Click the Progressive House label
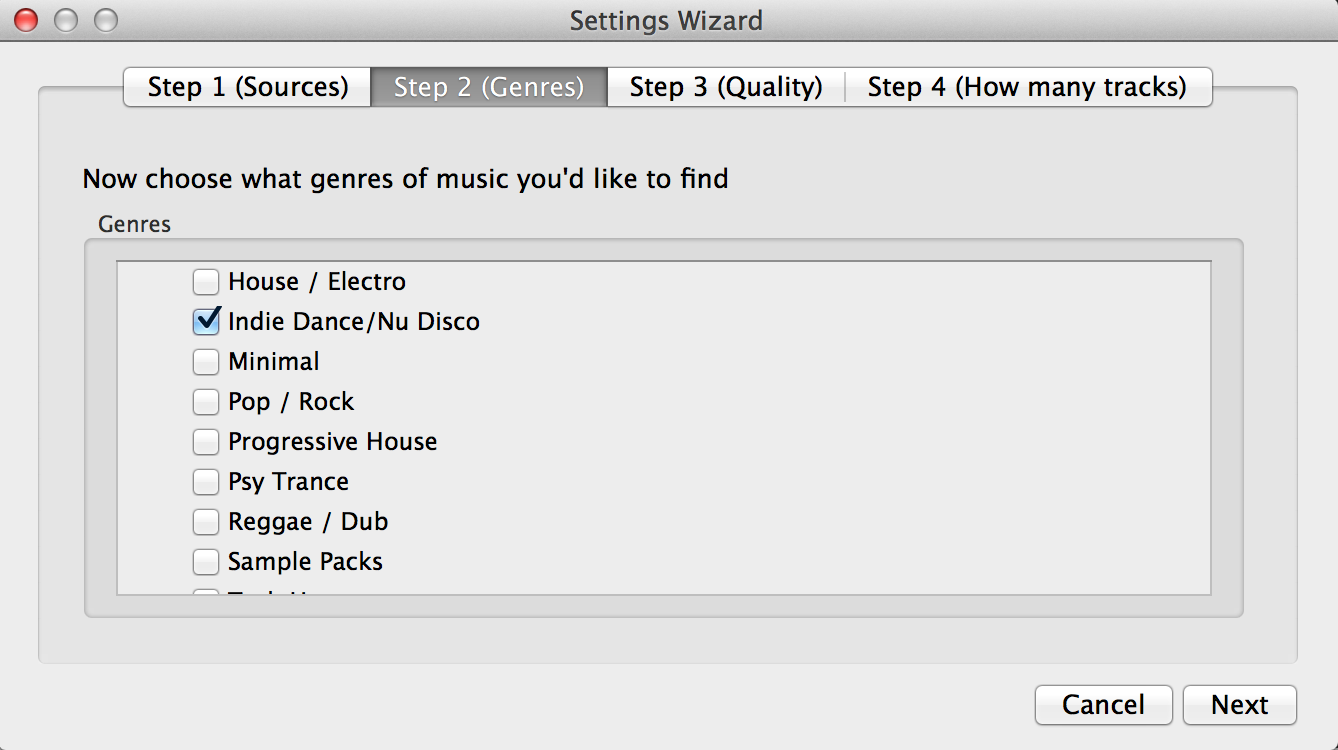Screen dimensions: 1338x750 click(333, 442)
